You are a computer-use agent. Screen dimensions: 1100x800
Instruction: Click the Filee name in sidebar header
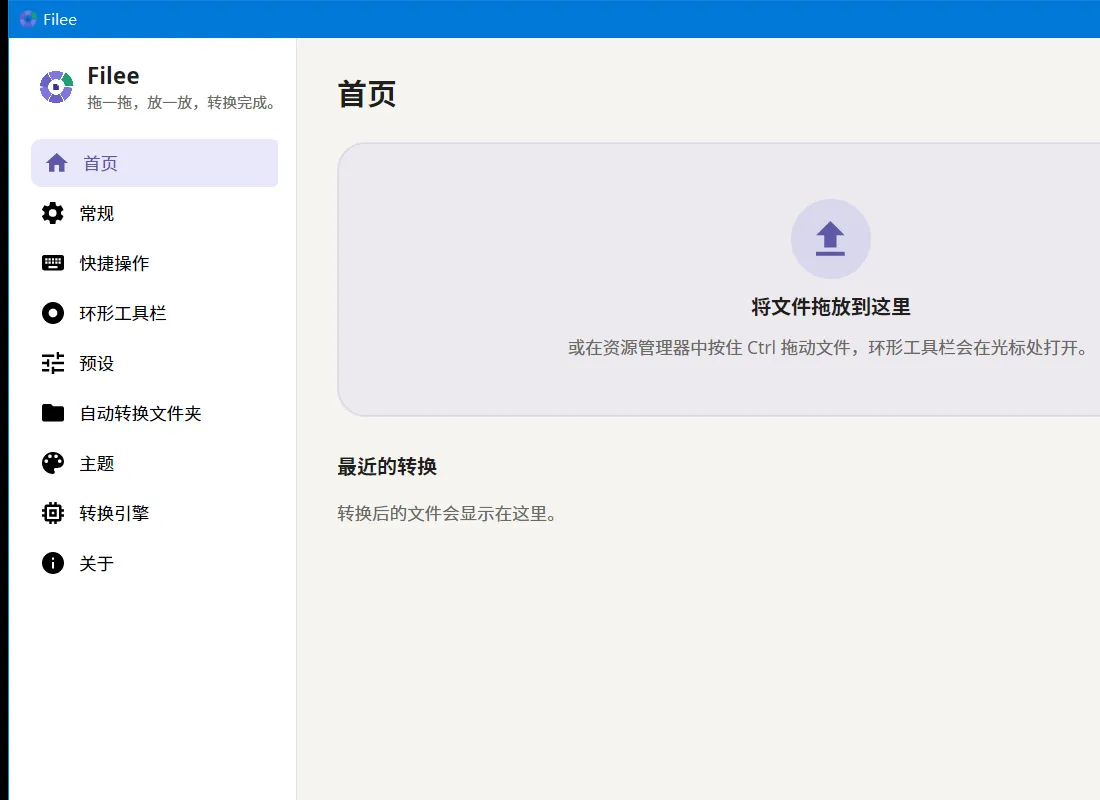click(113, 75)
